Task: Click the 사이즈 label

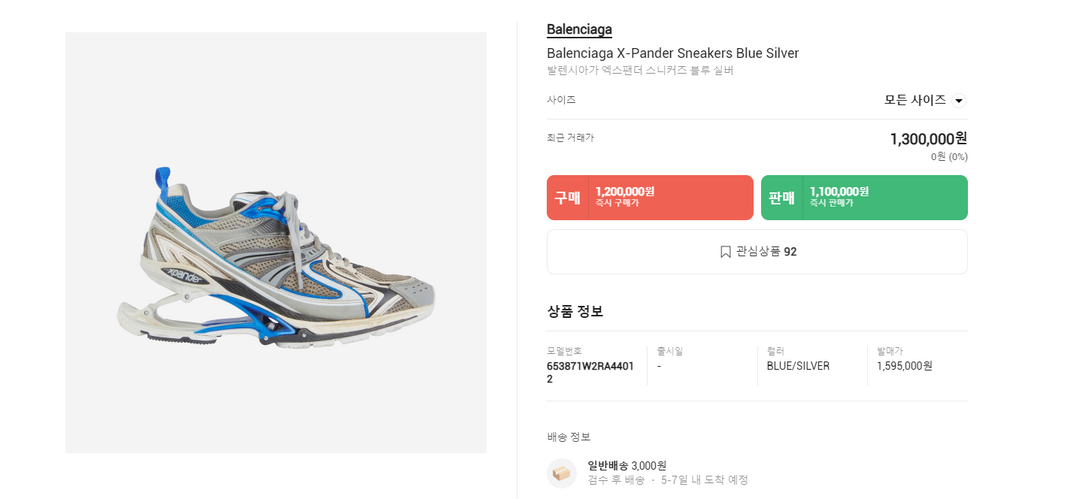Action: click(561, 100)
